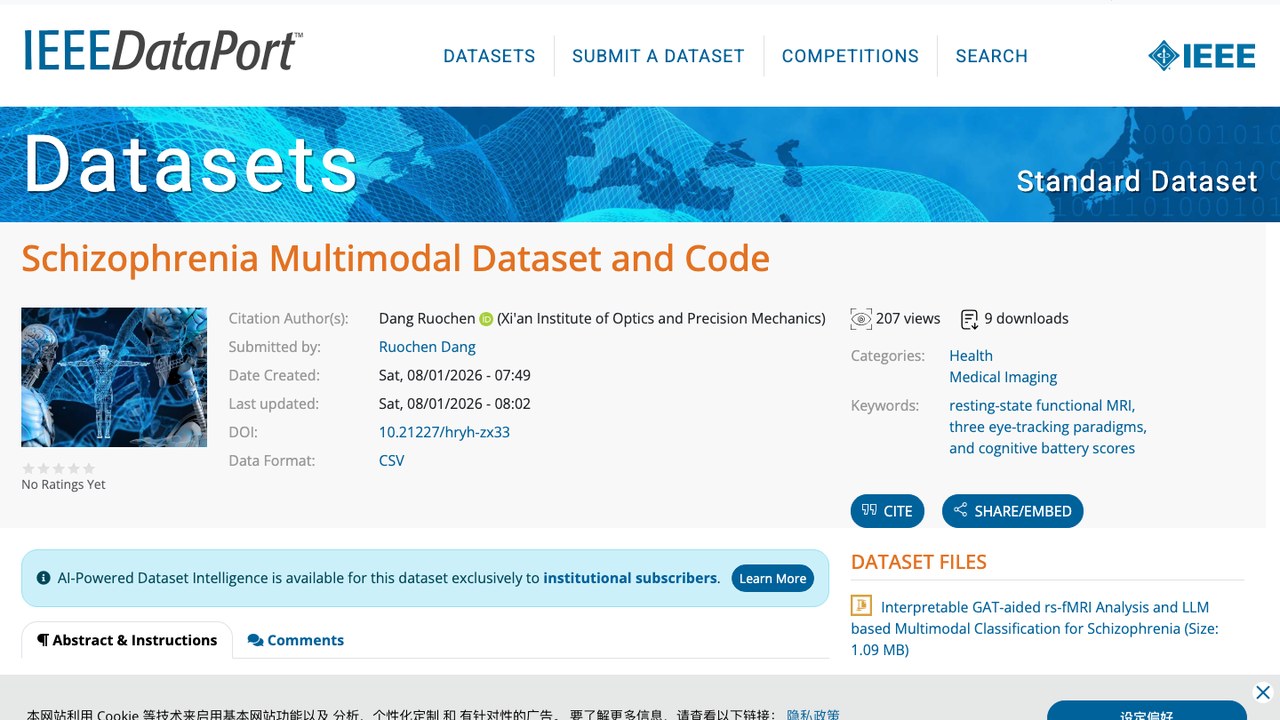Click the download icon beside 9 downloads
Image resolution: width=1280 pixels, height=720 pixels.
coord(969,319)
